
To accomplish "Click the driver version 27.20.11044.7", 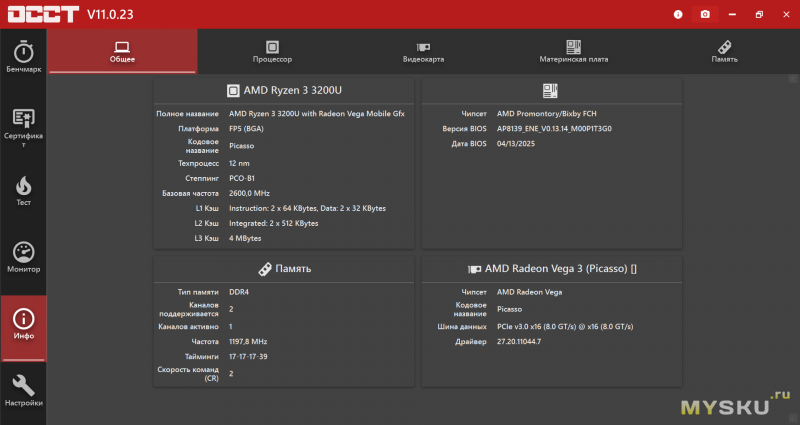I will 519,341.
